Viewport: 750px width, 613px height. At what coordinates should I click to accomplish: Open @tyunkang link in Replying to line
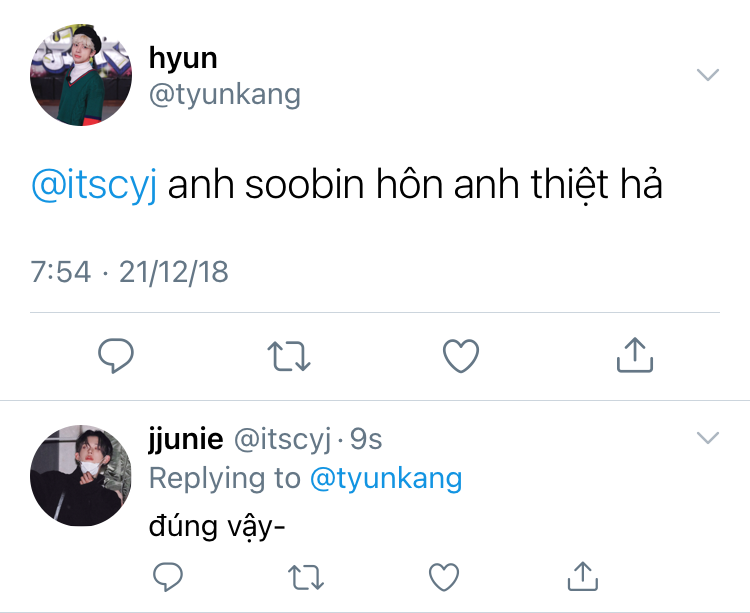[386, 478]
